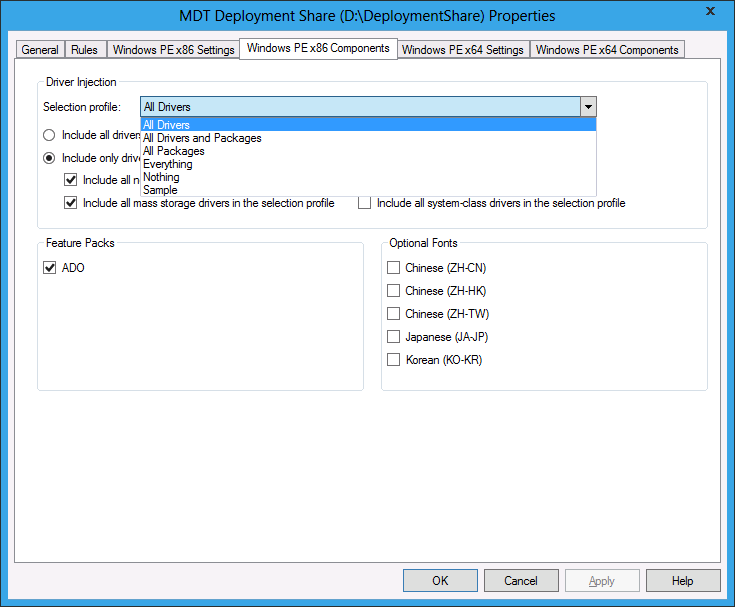Select Include all drivers radio button

(x=49, y=135)
